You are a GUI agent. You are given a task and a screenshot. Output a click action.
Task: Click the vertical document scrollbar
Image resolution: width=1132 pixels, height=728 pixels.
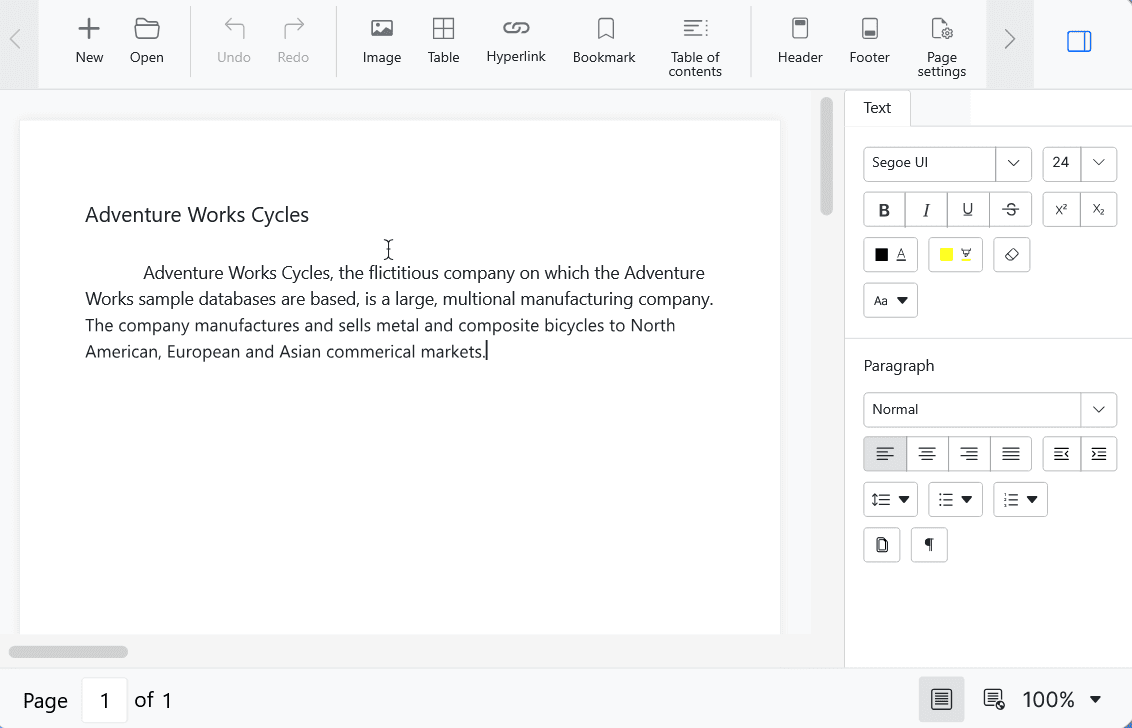[827, 157]
